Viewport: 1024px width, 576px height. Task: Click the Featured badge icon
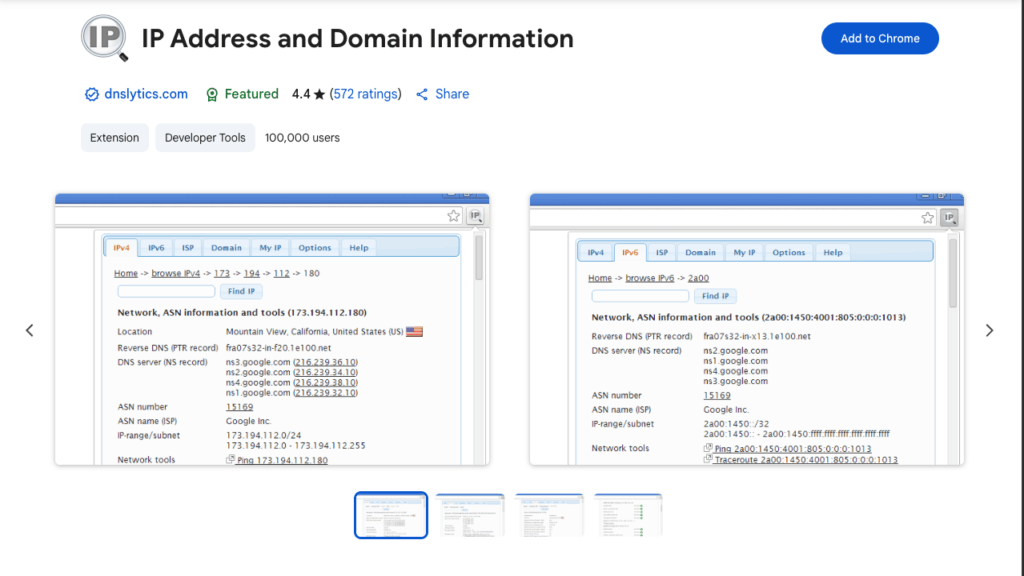pos(212,94)
